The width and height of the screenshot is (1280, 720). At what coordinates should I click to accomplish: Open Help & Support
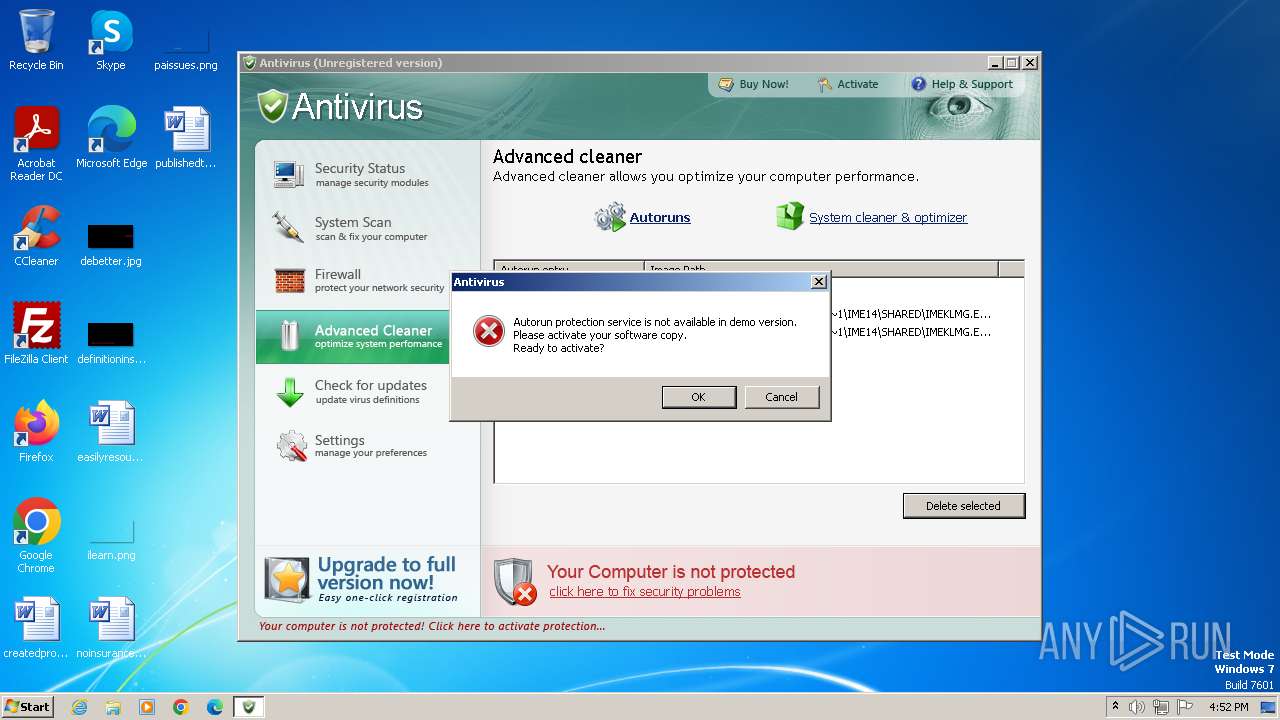pyautogui.click(x=962, y=85)
